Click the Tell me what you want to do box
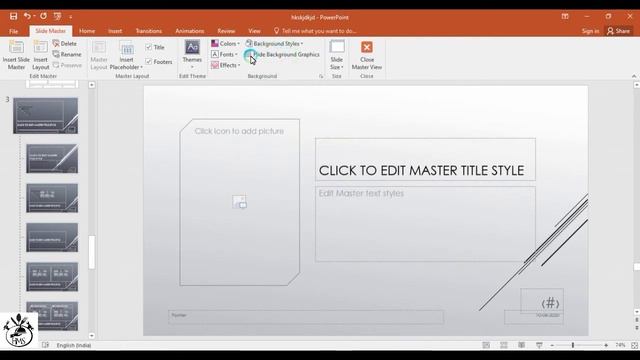640x360 pixels. (315, 31)
